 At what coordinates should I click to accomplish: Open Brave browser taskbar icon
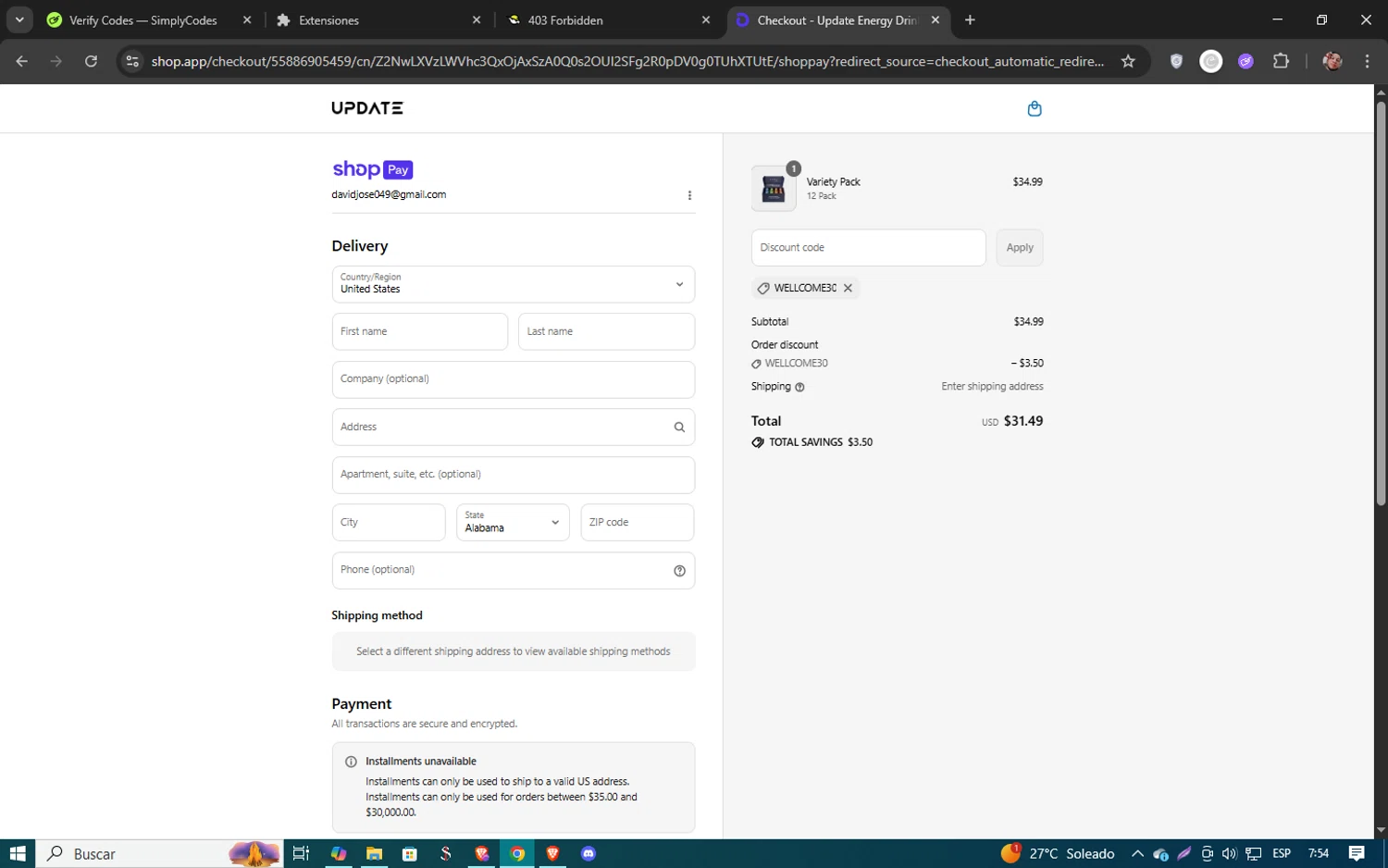(x=553, y=853)
